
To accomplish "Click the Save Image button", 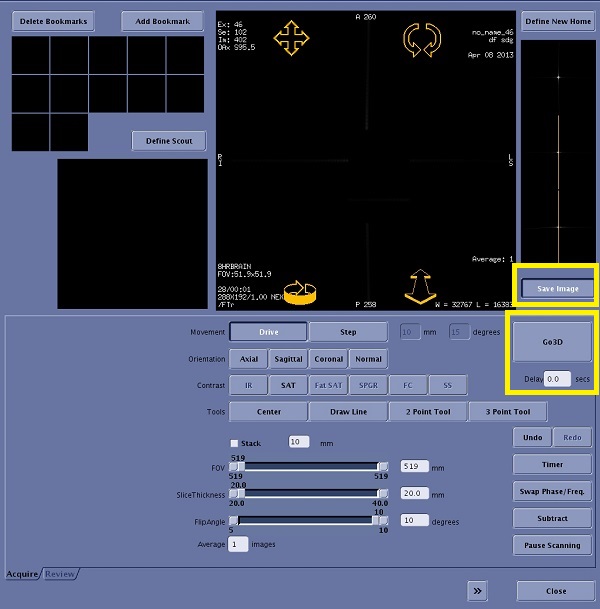I will (556, 288).
